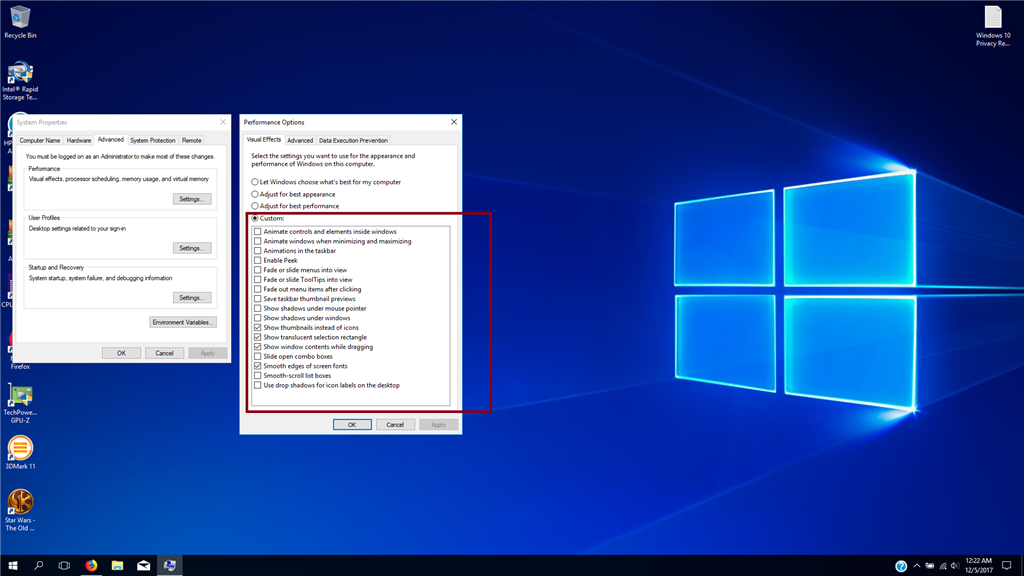
Task: Switch to Data Execution Prevention tab
Action: point(353,140)
